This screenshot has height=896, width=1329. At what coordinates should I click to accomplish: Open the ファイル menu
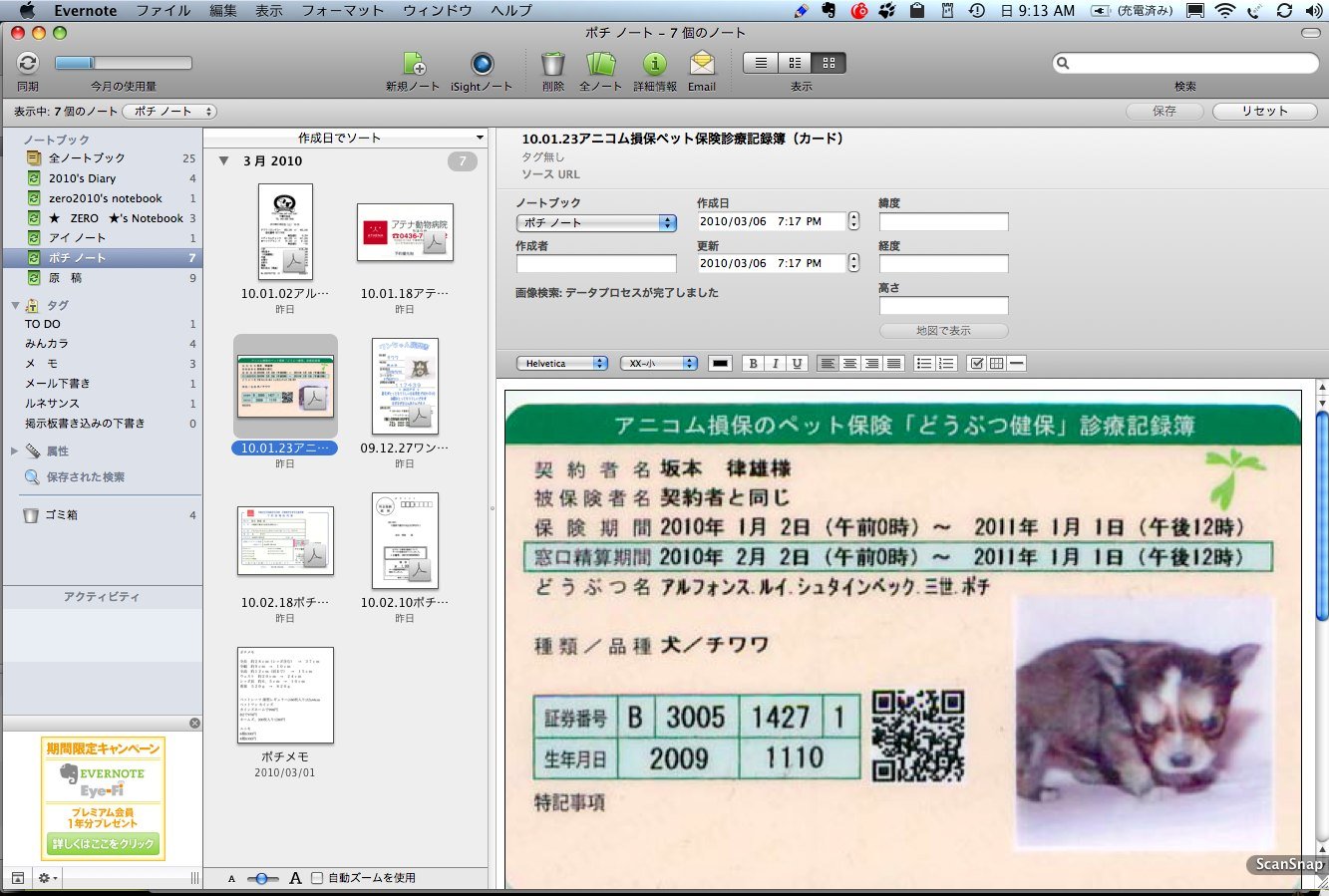pyautogui.click(x=164, y=10)
